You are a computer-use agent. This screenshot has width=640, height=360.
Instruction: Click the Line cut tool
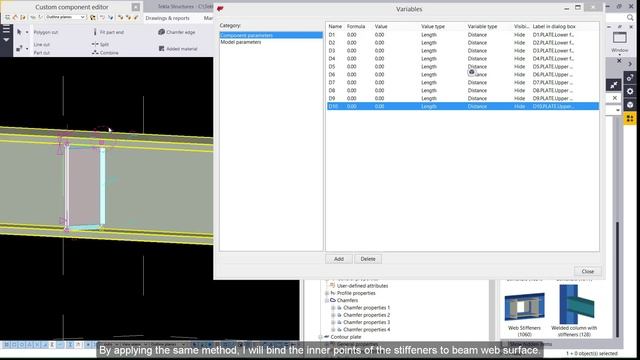click(x=42, y=44)
